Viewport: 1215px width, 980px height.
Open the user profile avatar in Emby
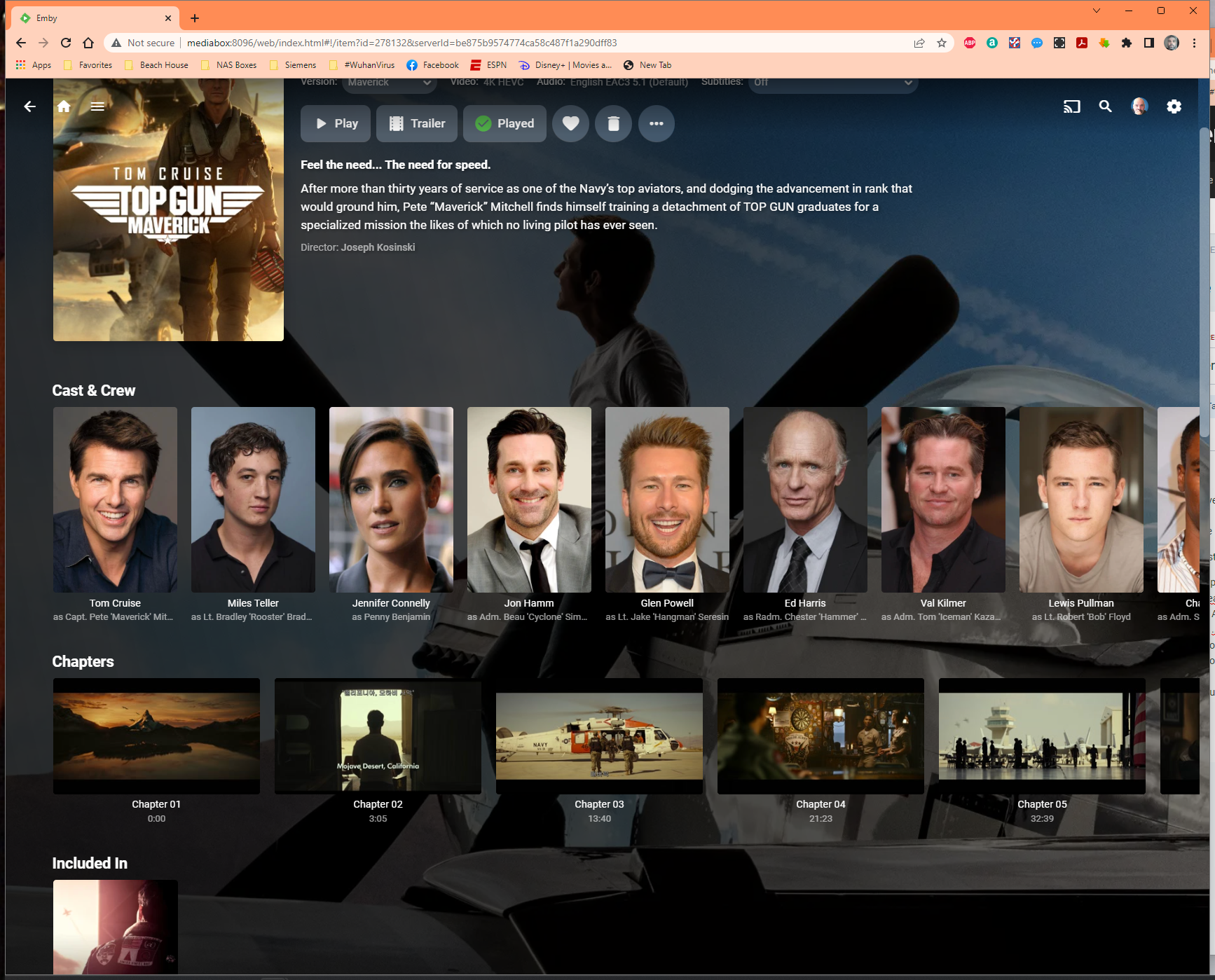coord(1139,106)
